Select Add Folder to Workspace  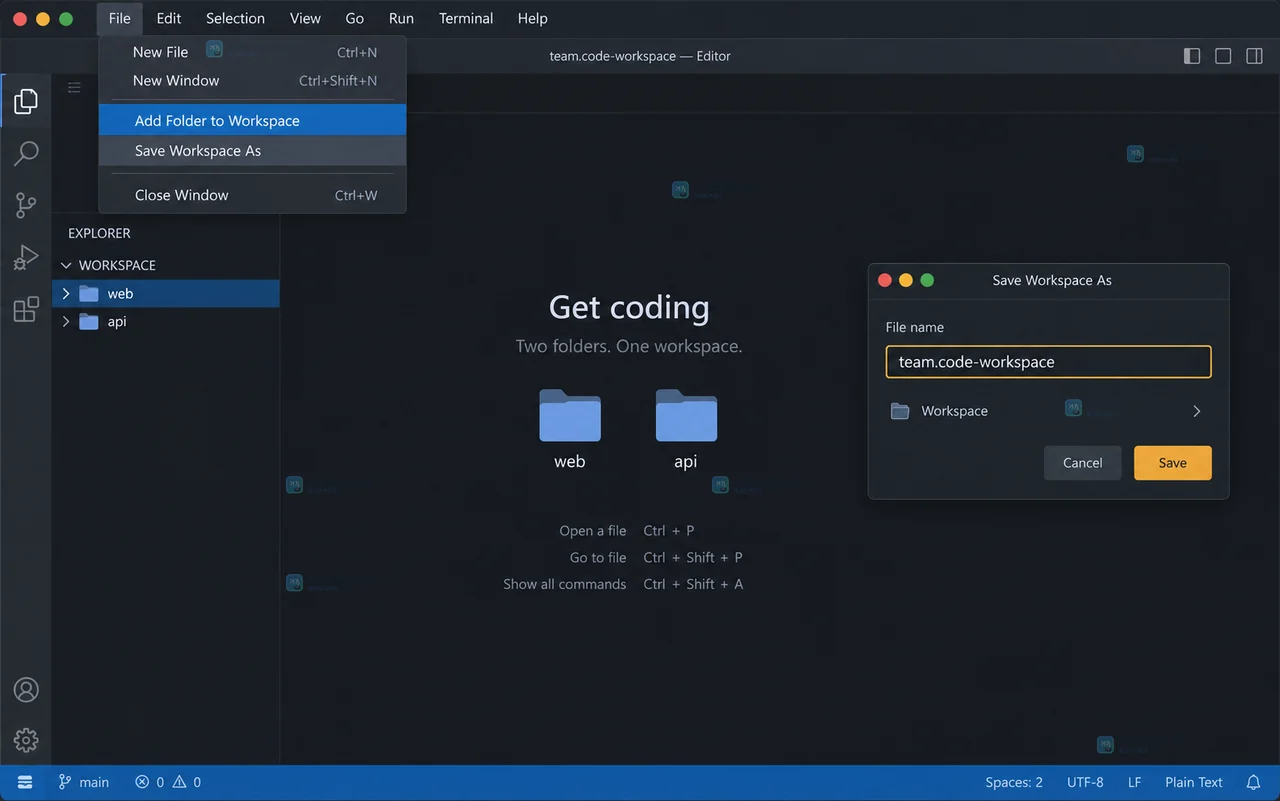[252, 120]
